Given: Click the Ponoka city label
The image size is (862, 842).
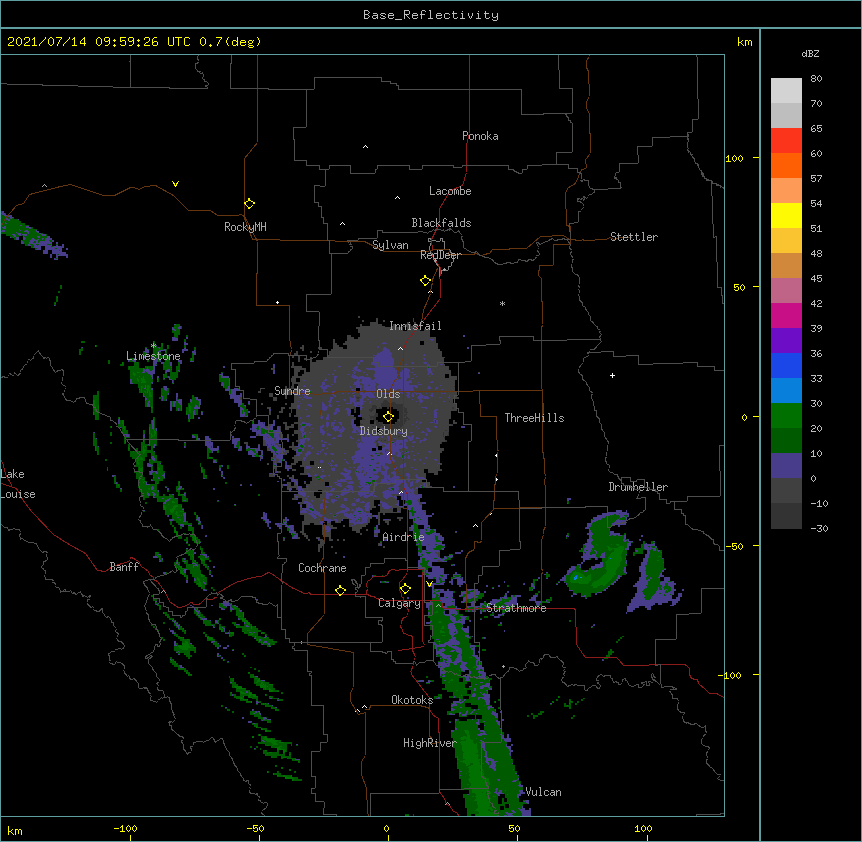Looking at the screenshot, I should pos(480,136).
